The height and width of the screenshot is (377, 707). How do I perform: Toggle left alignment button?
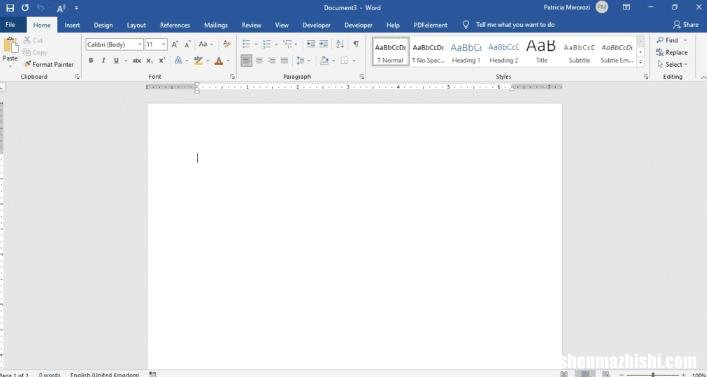coord(246,60)
